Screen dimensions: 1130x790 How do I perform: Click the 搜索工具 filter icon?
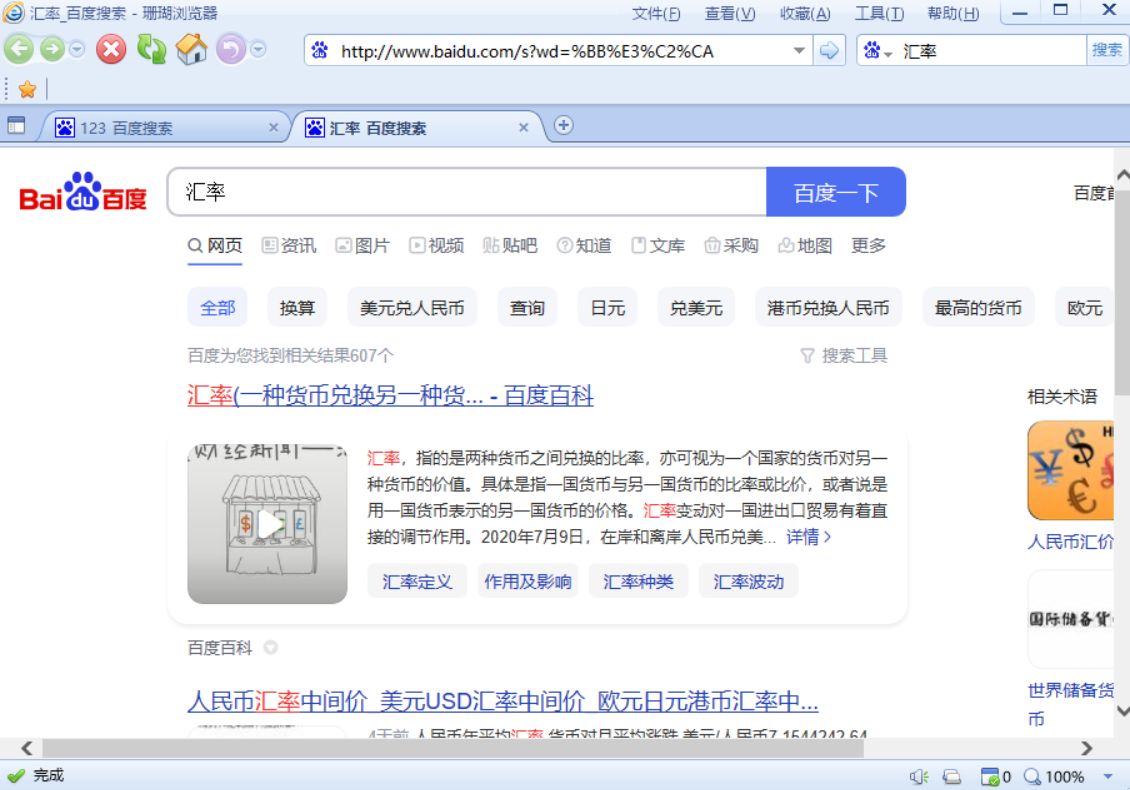(807, 355)
